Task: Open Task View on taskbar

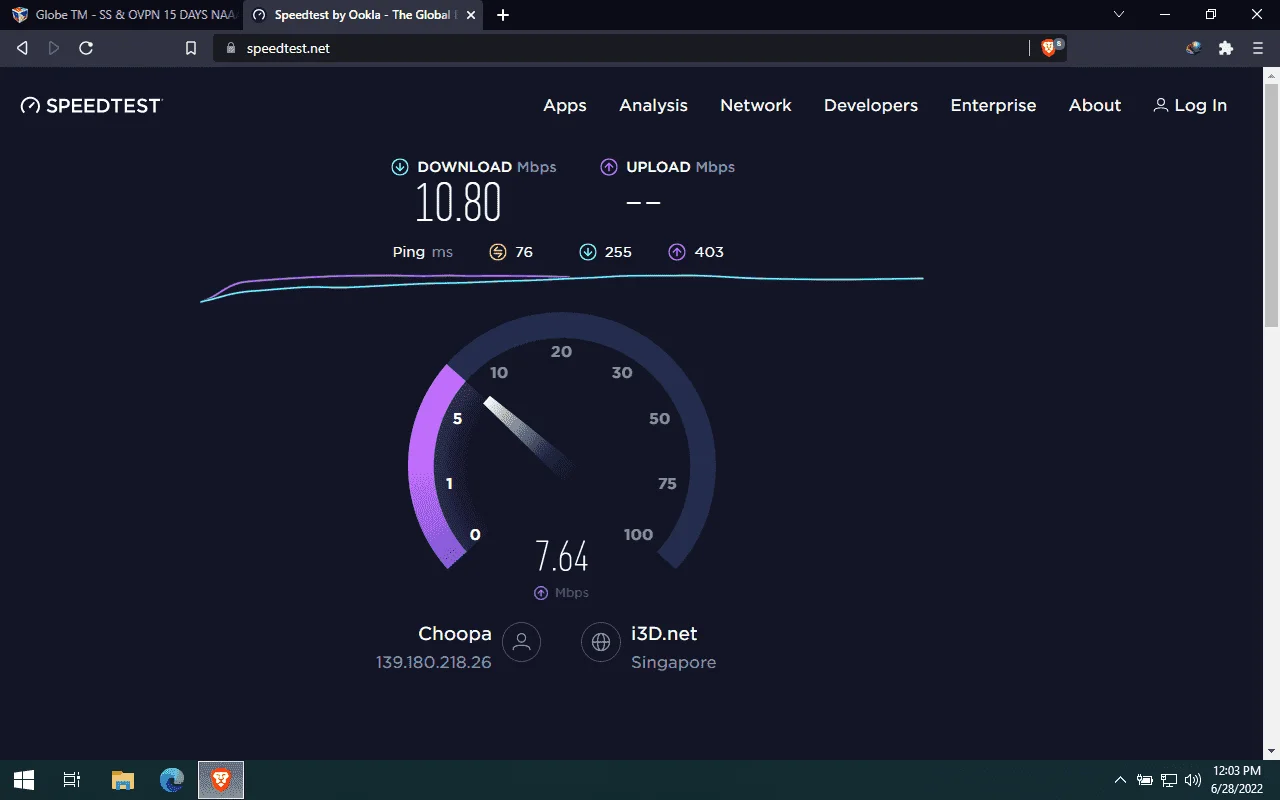Action: click(x=72, y=780)
